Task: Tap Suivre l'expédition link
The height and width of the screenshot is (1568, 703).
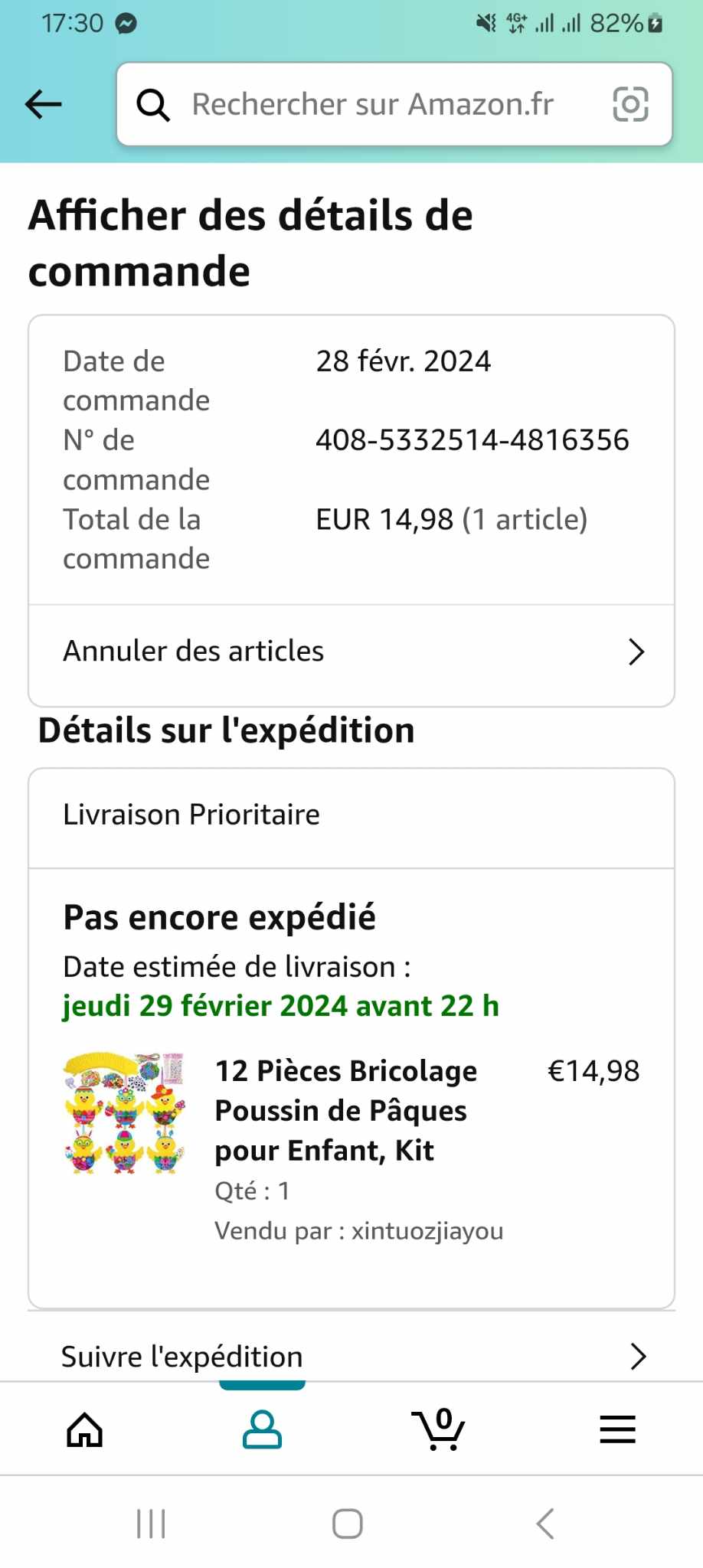Action: pyautogui.click(x=182, y=1357)
